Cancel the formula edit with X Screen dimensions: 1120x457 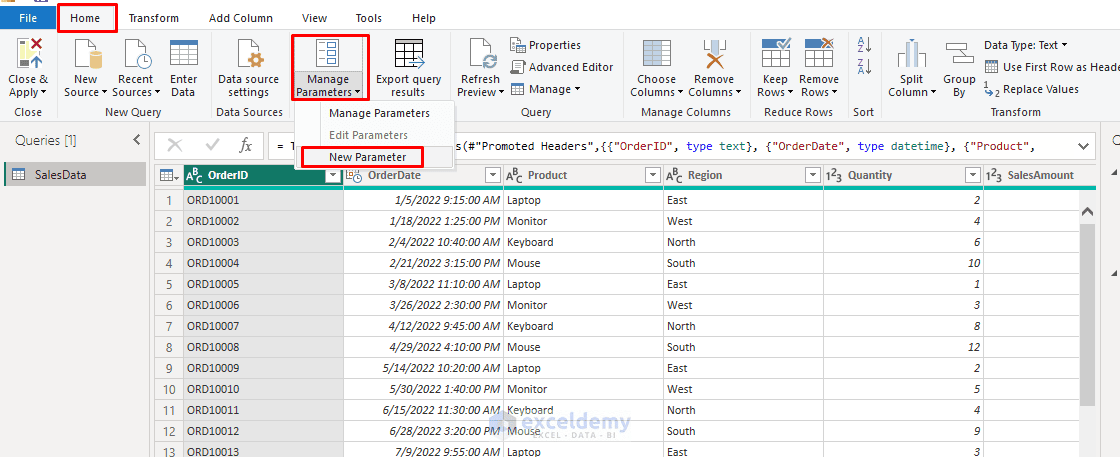click(174, 146)
